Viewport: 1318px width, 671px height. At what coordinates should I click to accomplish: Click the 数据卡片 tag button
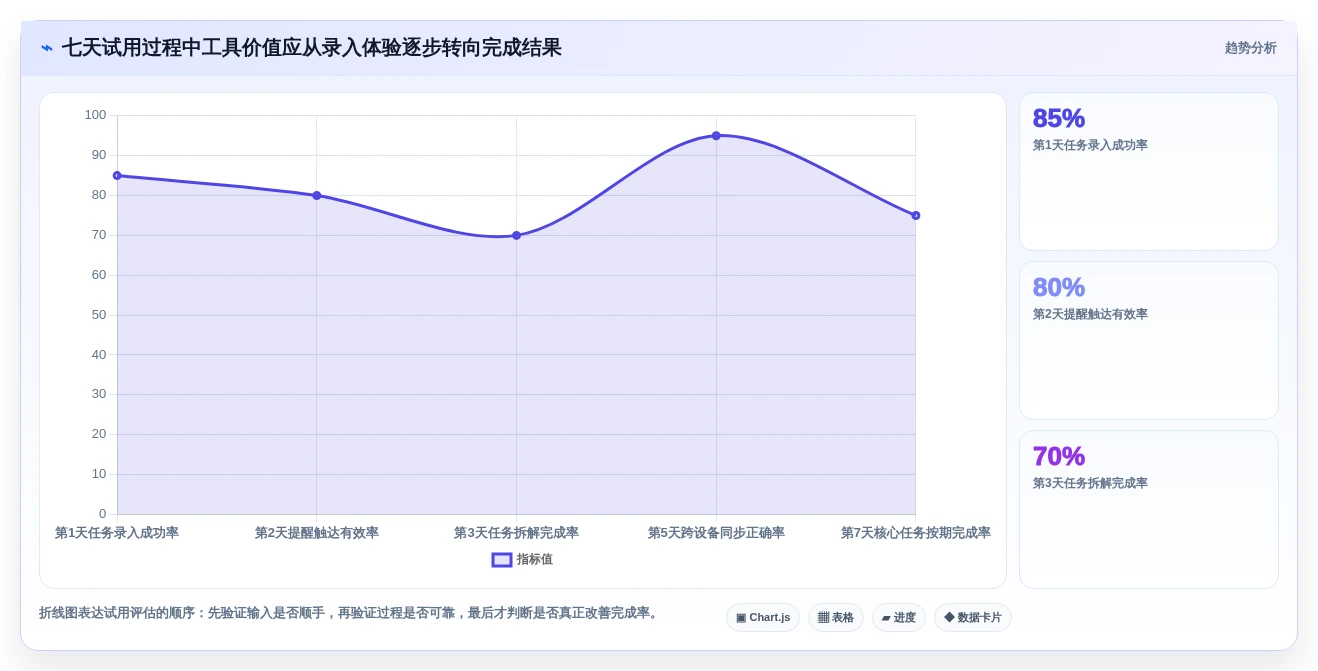pyautogui.click(x=973, y=618)
